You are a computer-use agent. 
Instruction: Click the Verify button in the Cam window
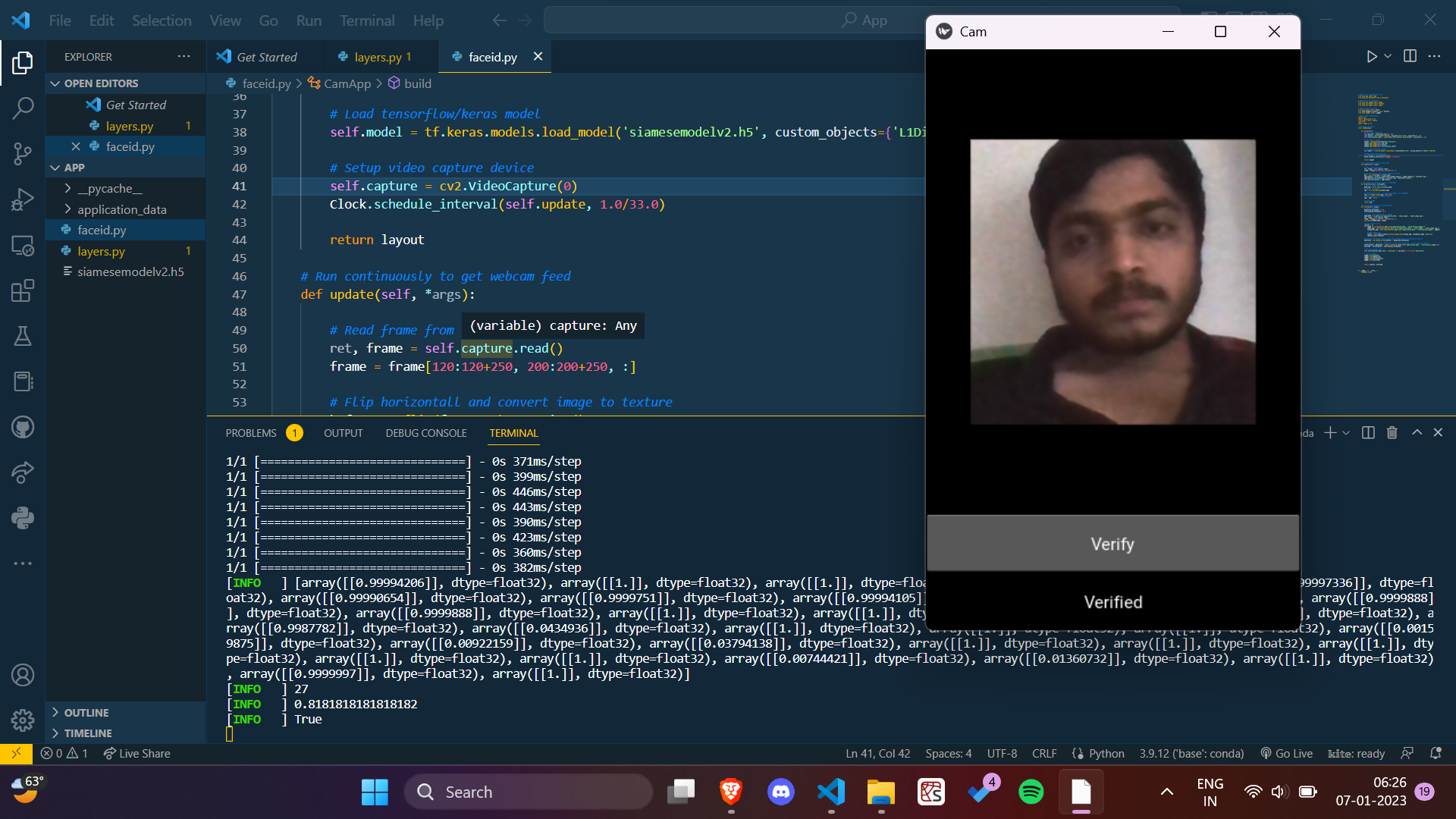[x=1112, y=543]
